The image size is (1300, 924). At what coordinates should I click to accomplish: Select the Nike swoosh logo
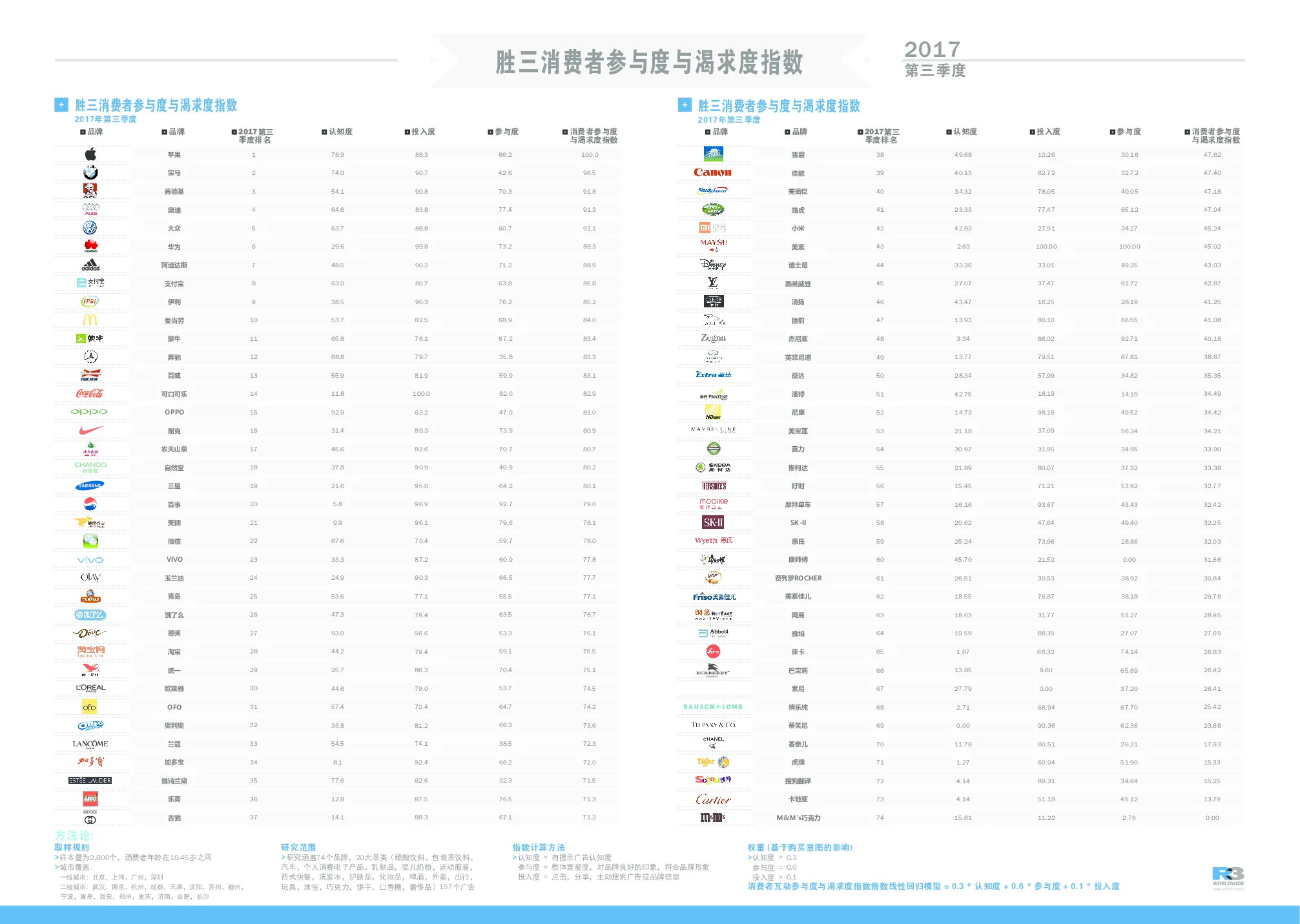(91, 430)
